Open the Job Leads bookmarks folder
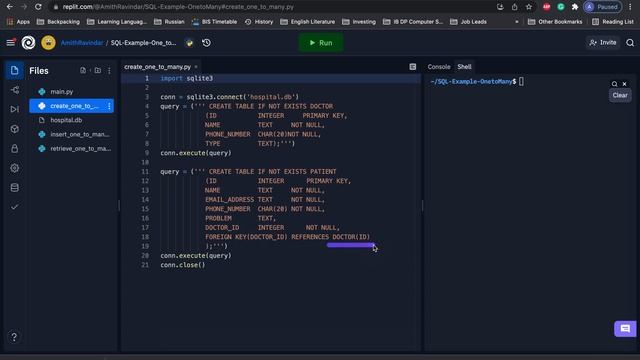Viewport: 640px width, 360px height. coord(469,22)
